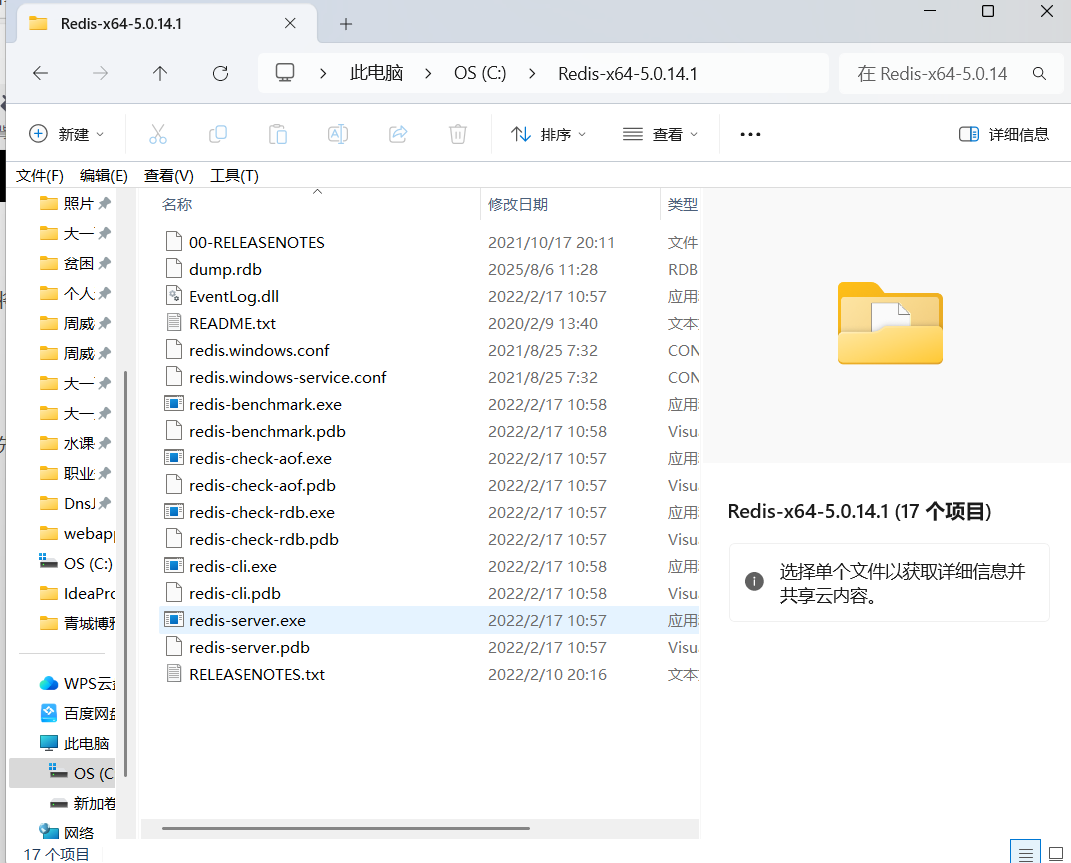
Task: Click the forward navigation arrow
Action: (100, 73)
